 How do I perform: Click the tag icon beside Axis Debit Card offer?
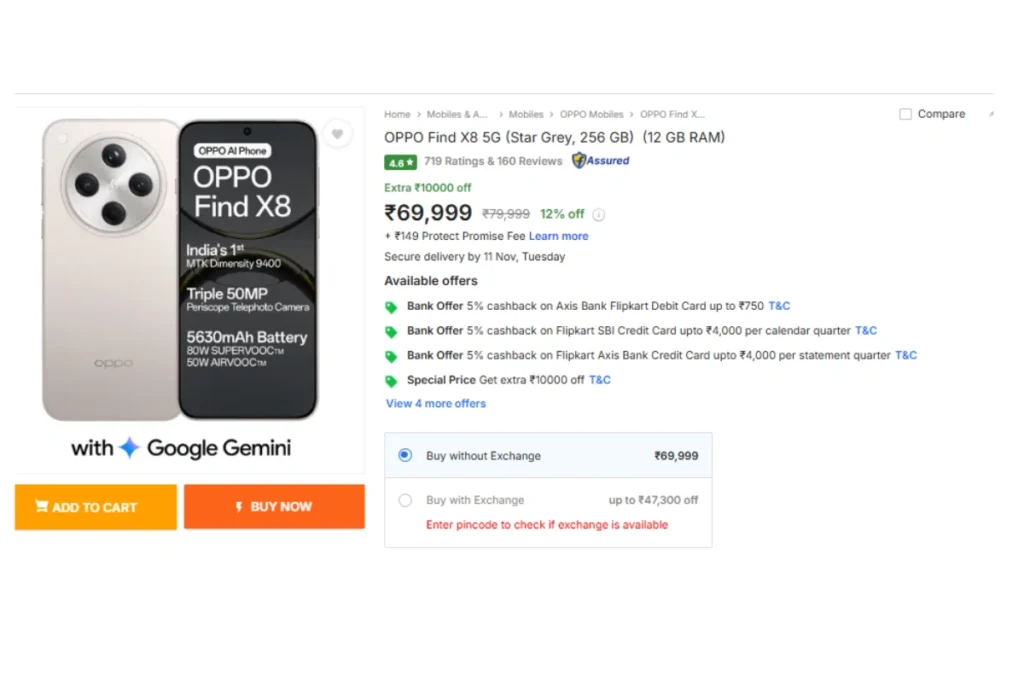391,307
